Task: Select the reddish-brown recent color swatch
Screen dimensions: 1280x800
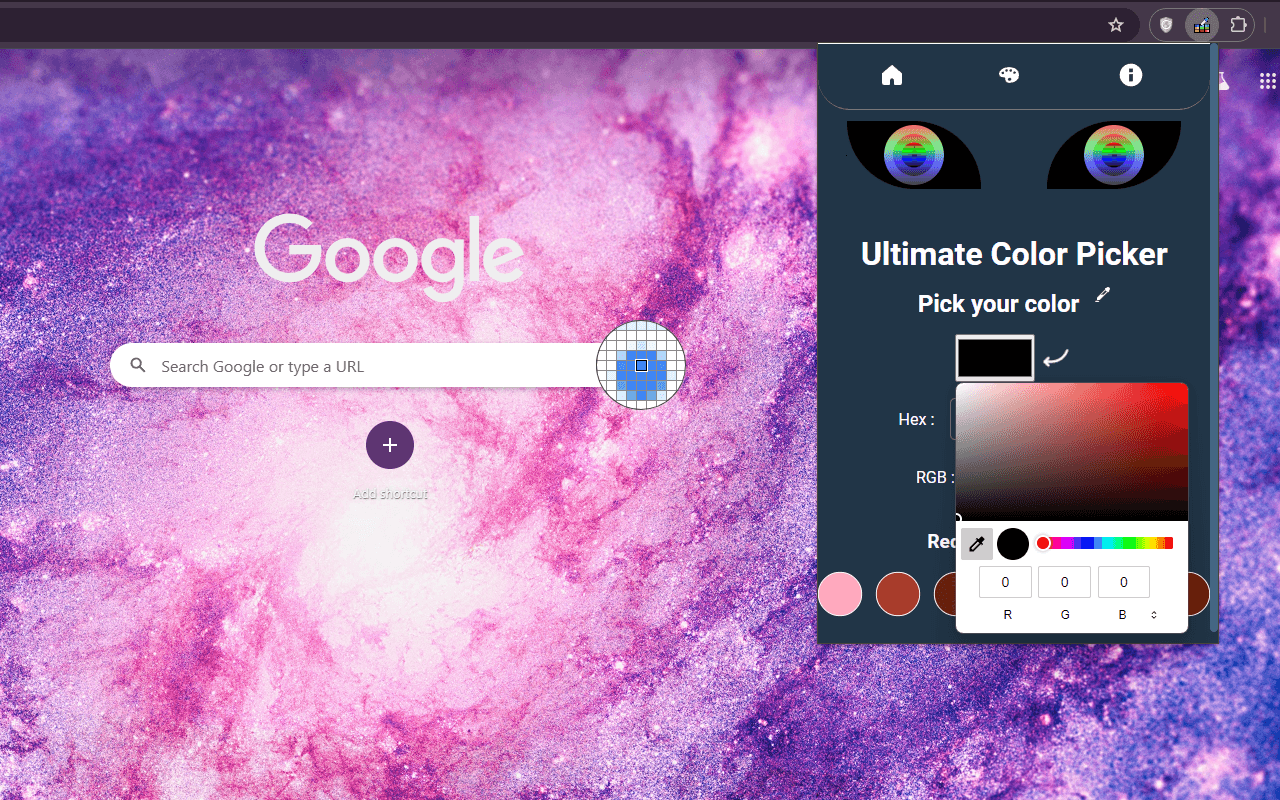Action: click(x=898, y=594)
